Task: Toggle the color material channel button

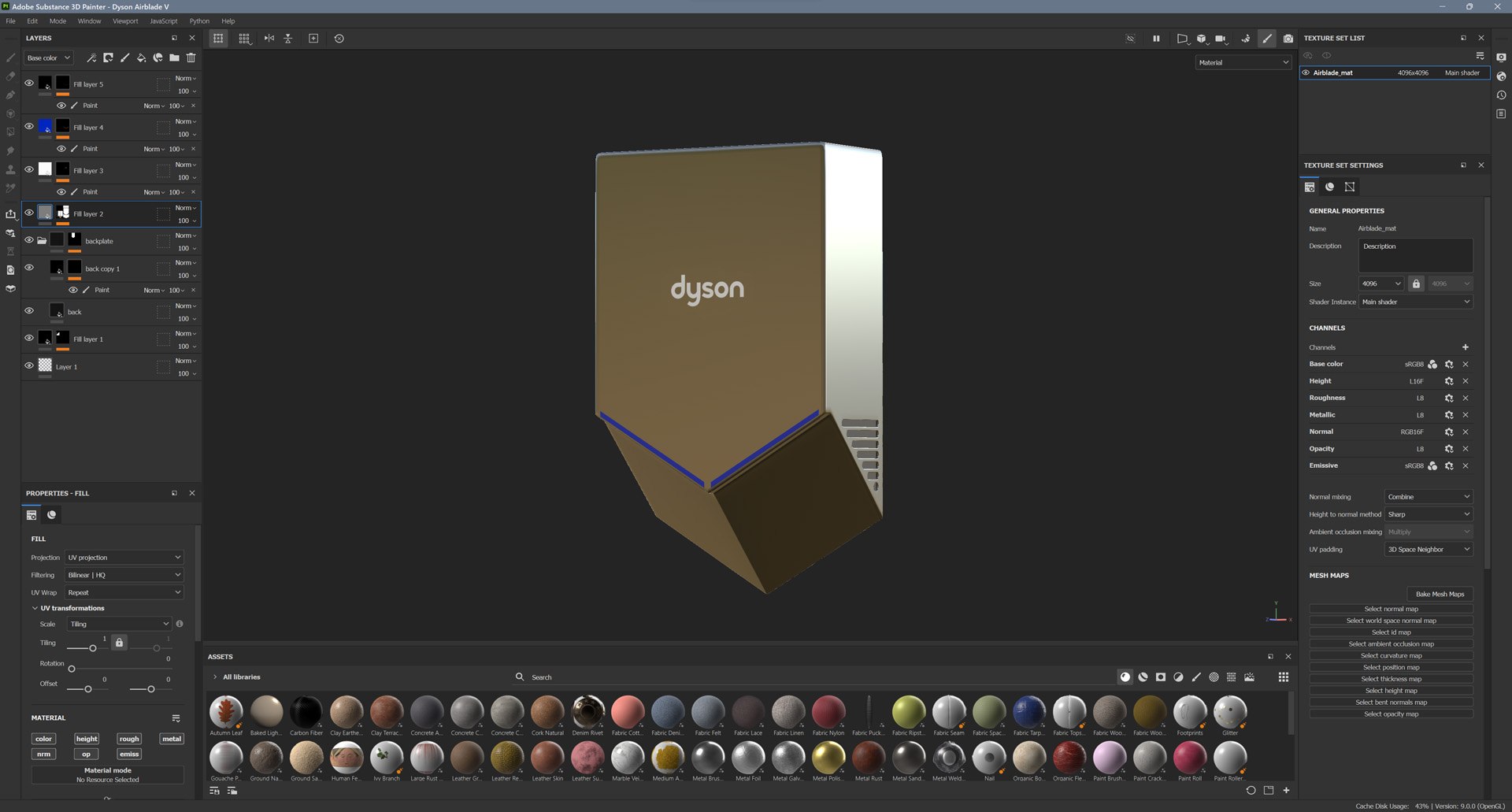Action: click(x=43, y=739)
